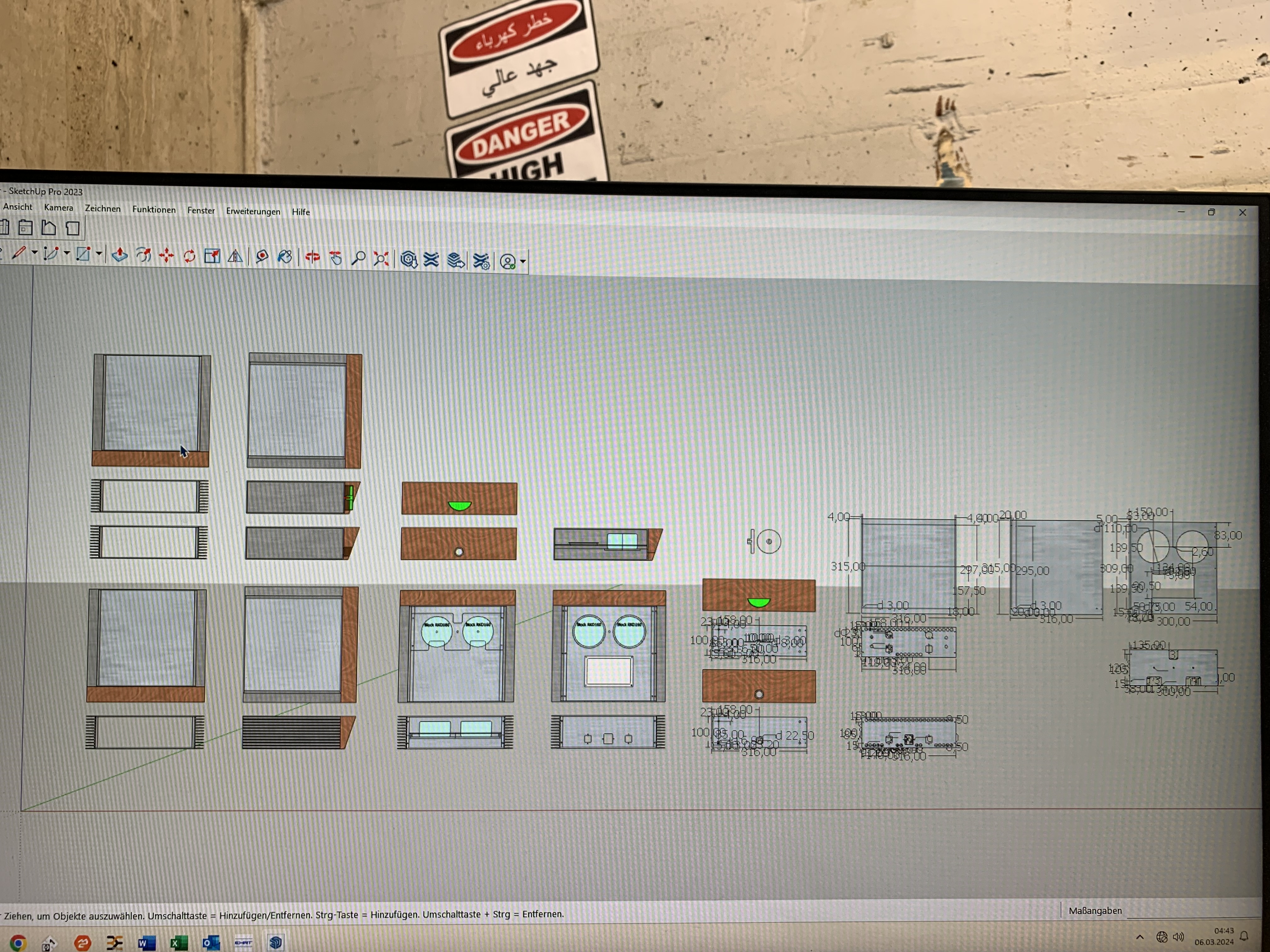The width and height of the screenshot is (1270, 952).
Task: Select the Tape Measure tool
Action: pyautogui.click(x=262, y=257)
